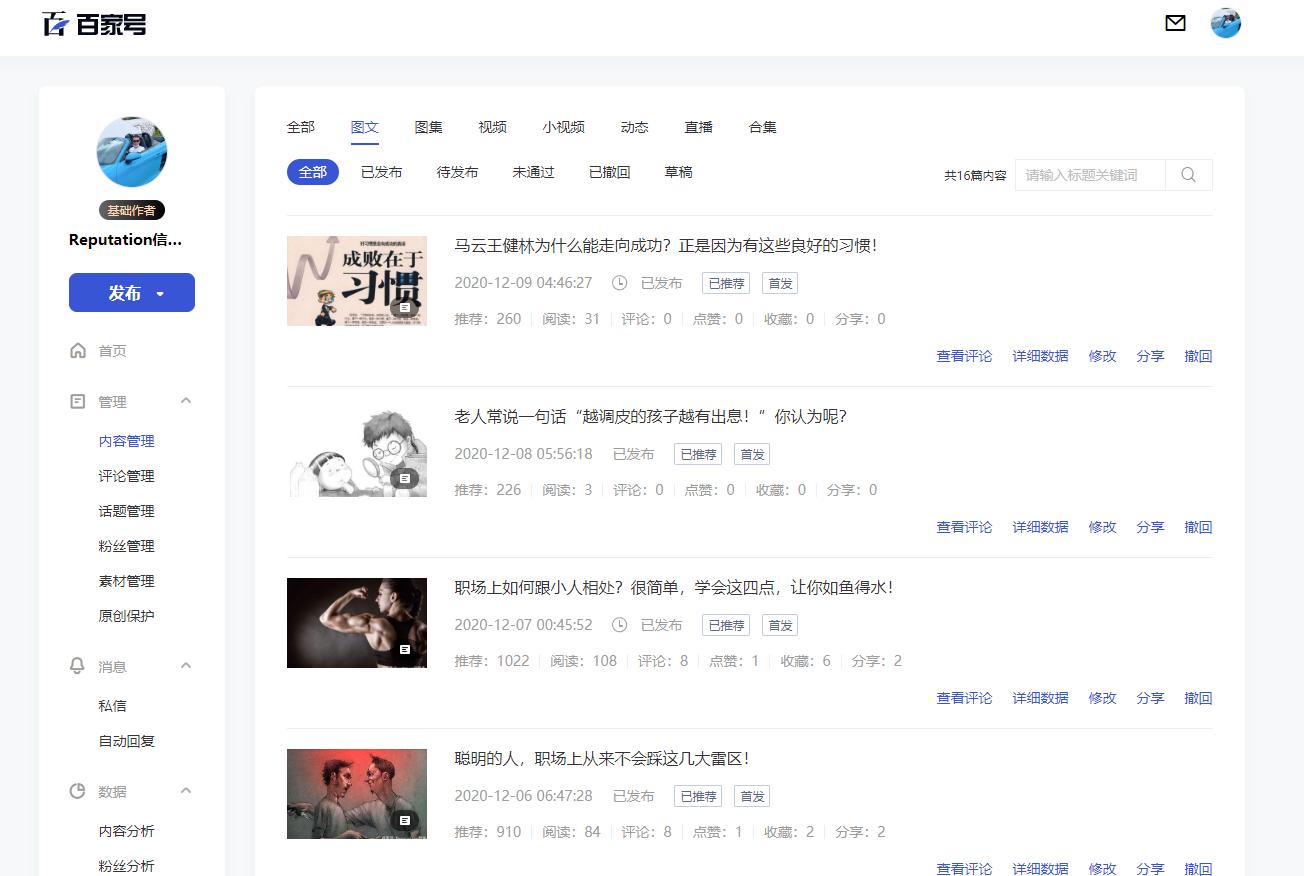Switch to the 直播 tab
Screen dimensions: 1304x876
(x=699, y=127)
